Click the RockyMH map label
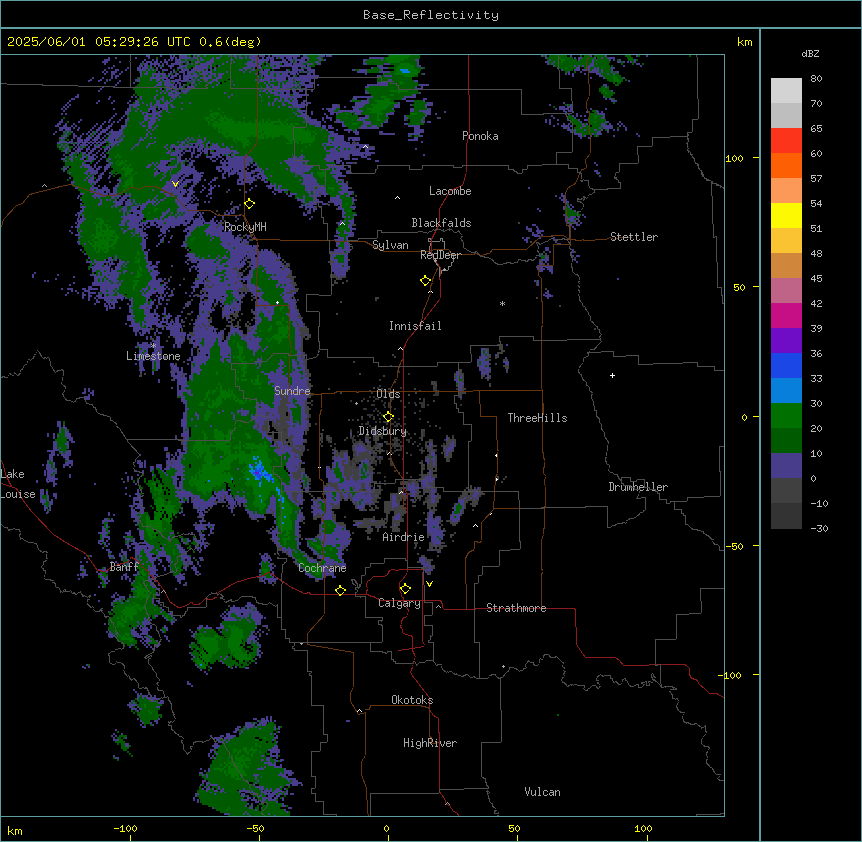Screen dimensions: 862x842 coord(245,227)
